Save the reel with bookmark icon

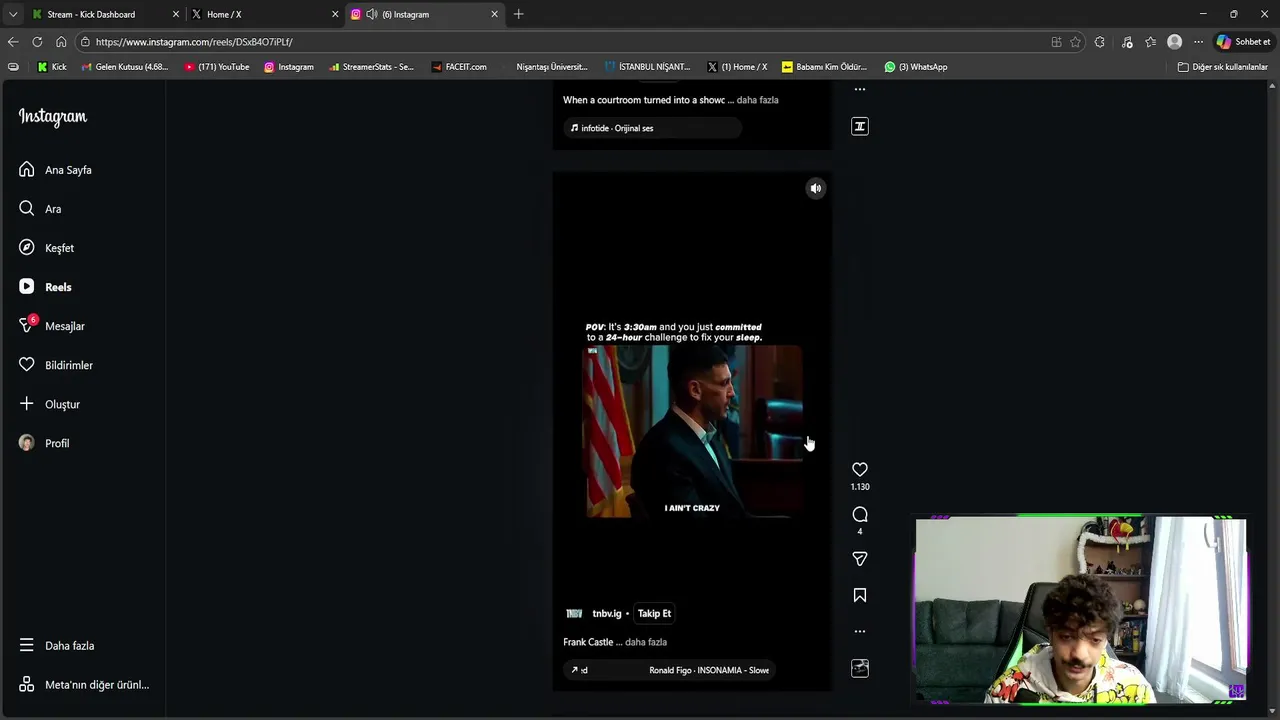(x=860, y=595)
